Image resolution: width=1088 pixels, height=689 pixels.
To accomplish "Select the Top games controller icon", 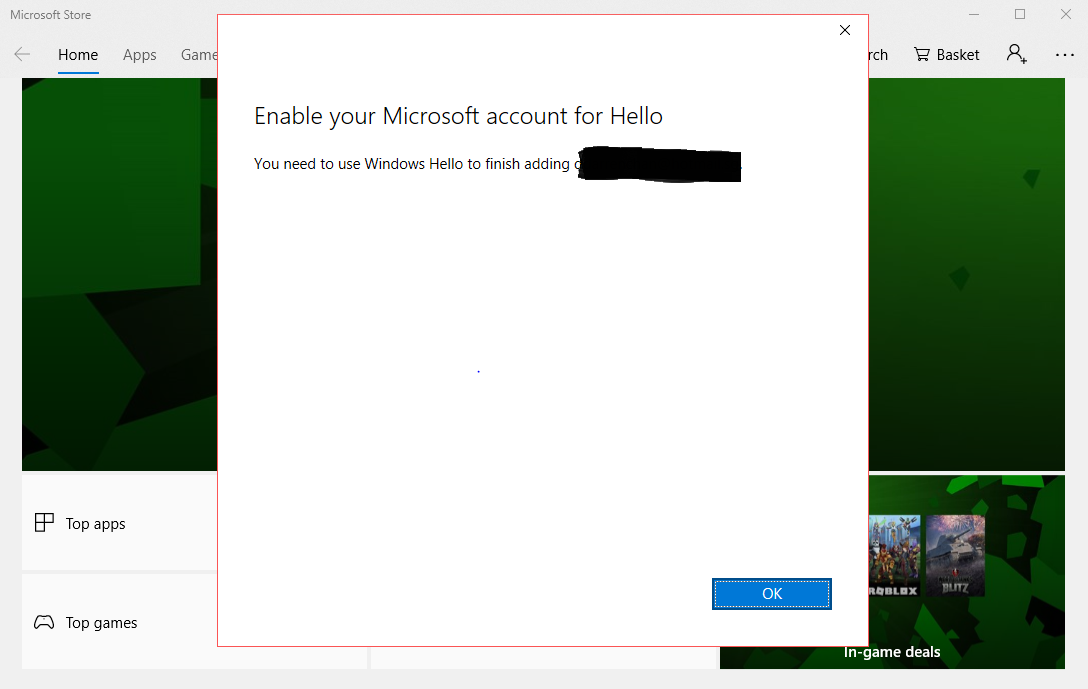I will tap(44, 622).
